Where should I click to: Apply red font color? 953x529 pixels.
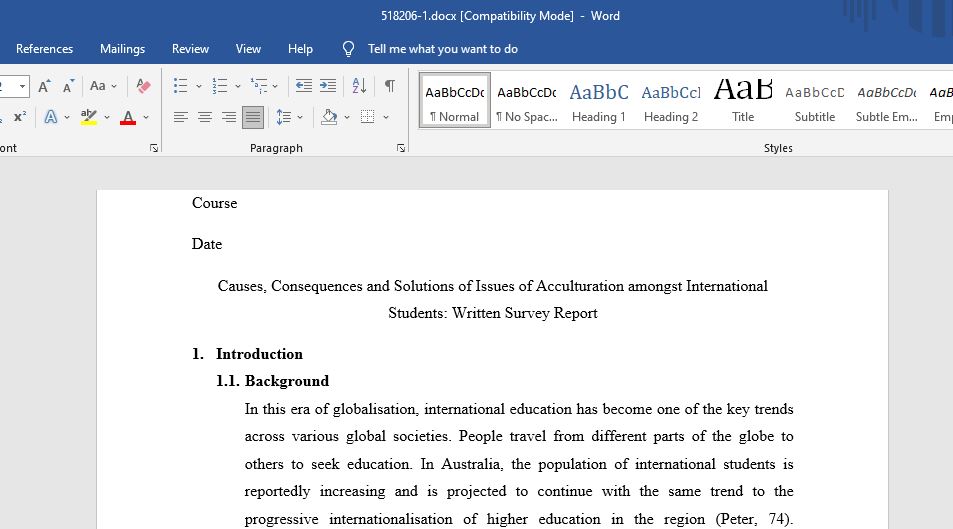[x=128, y=117]
